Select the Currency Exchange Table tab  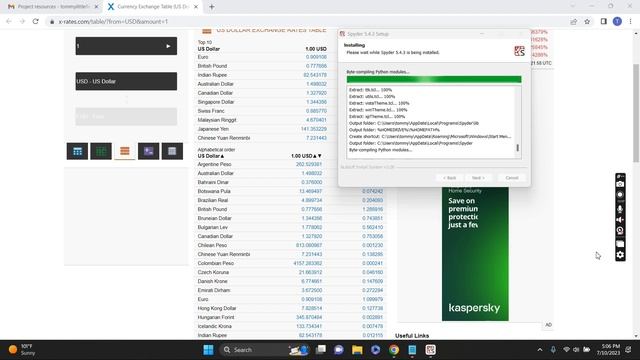click(151, 7)
